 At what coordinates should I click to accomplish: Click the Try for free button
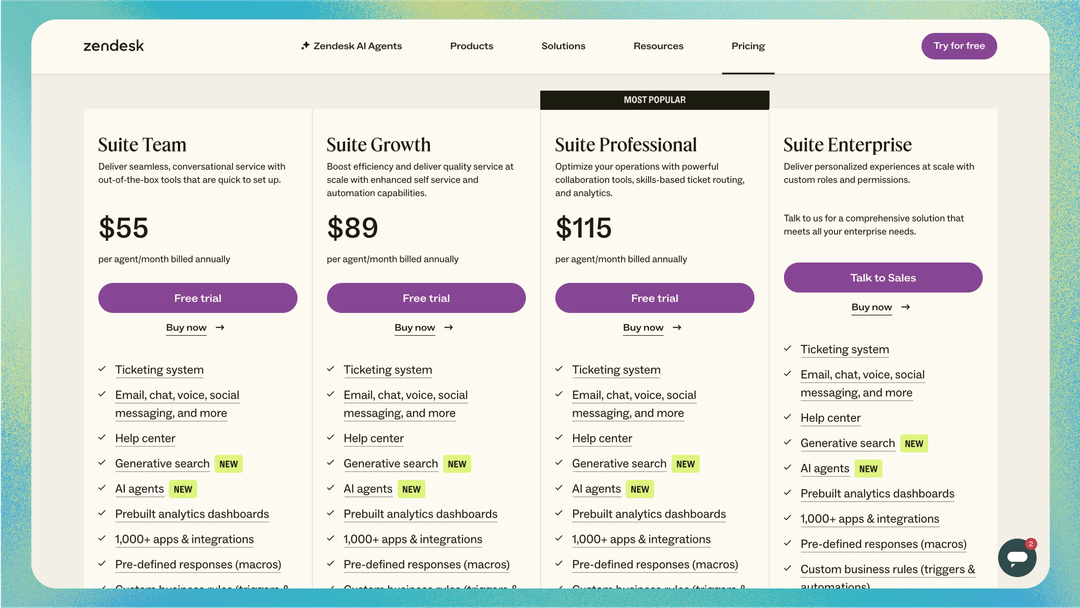(959, 45)
